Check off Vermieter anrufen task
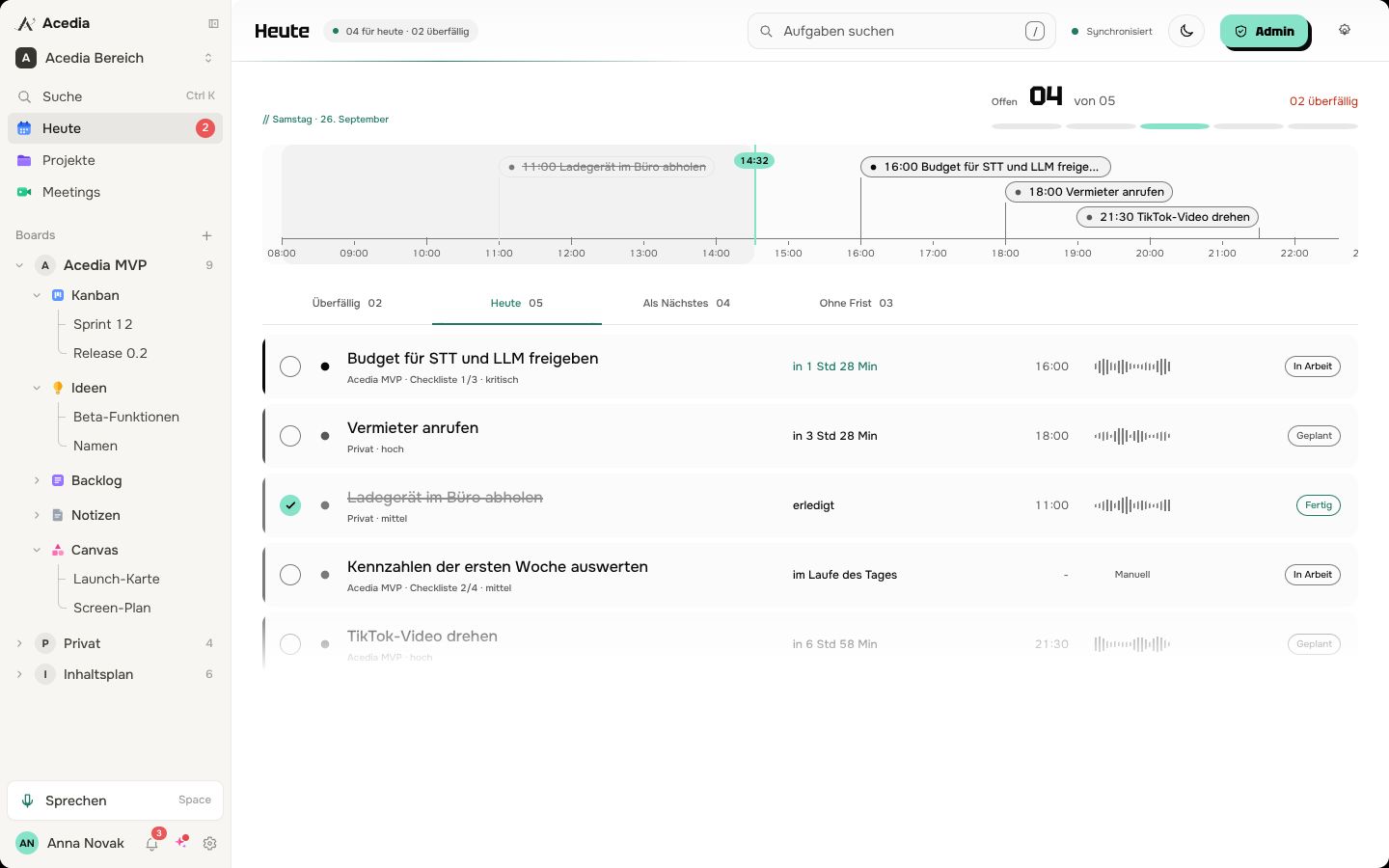Image resolution: width=1389 pixels, height=868 pixels. tap(290, 436)
